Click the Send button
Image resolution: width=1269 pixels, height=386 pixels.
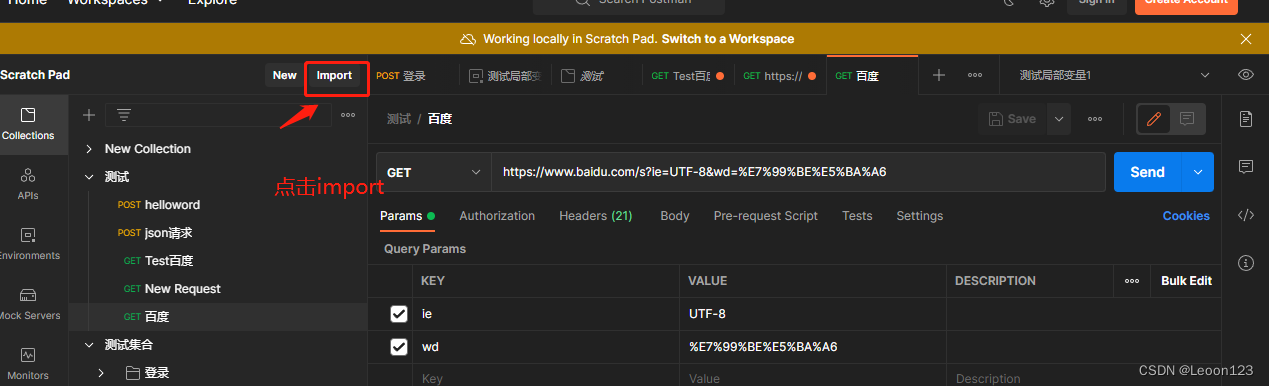pyautogui.click(x=1148, y=172)
